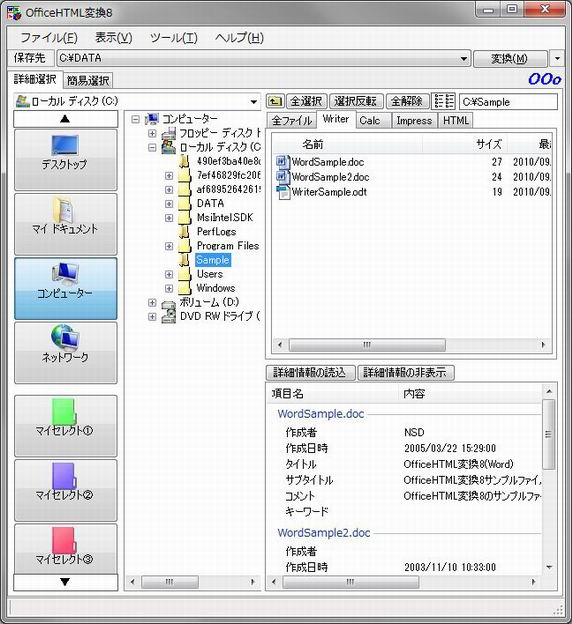The image size is (572, 624).
Task: Switch to the Calc file tab
Action: pyautogui.click(x=369, y=120)
